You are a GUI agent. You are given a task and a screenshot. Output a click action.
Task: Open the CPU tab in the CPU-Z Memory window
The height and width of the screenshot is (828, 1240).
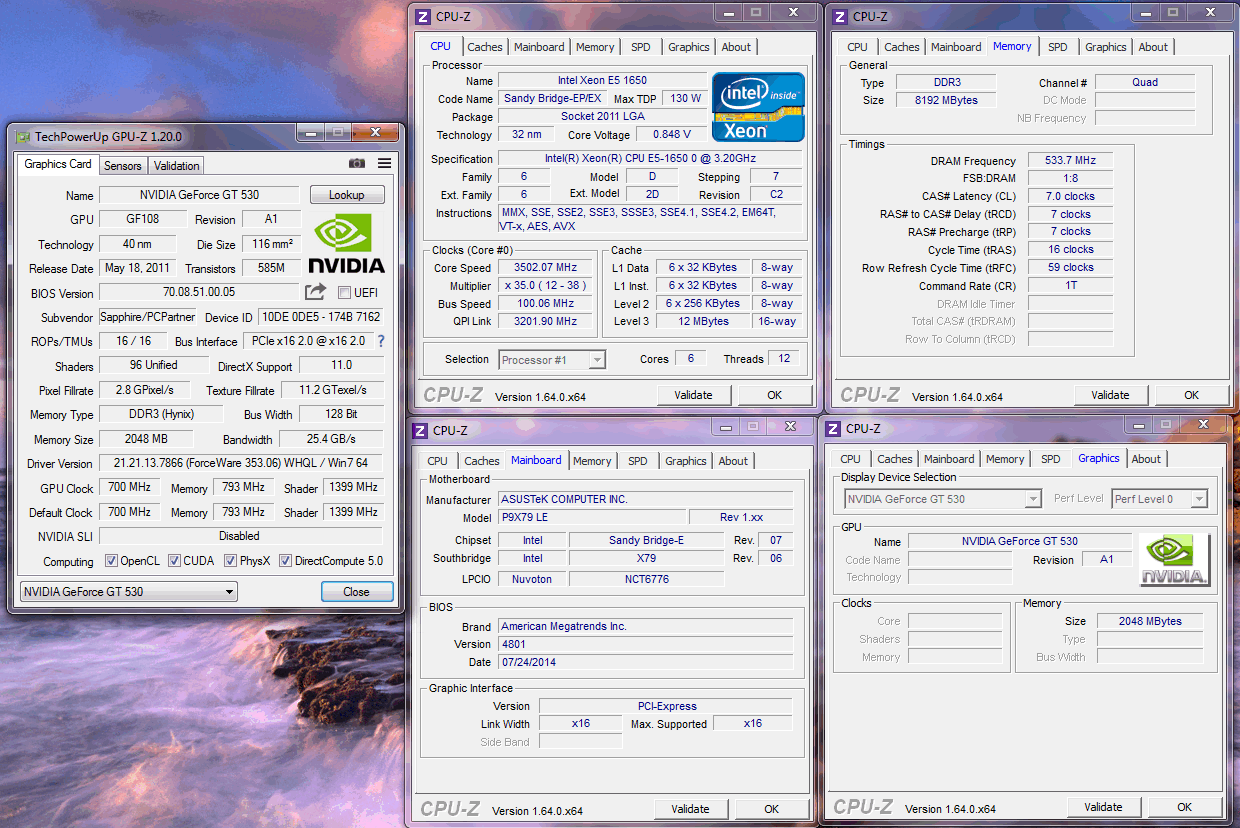click(858, 47)
